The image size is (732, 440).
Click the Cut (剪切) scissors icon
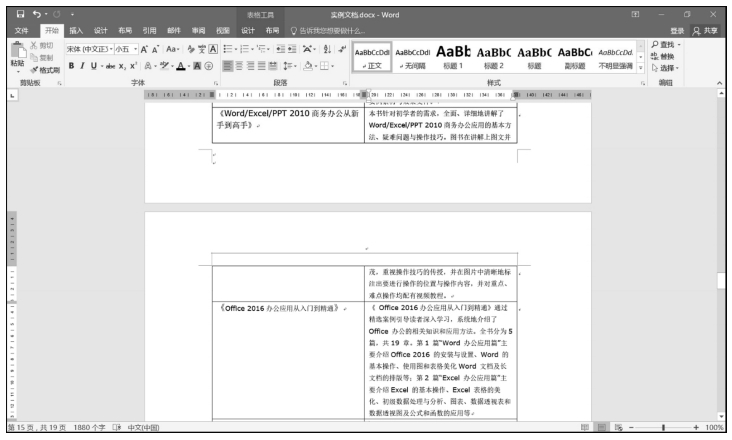click(34, 45)
